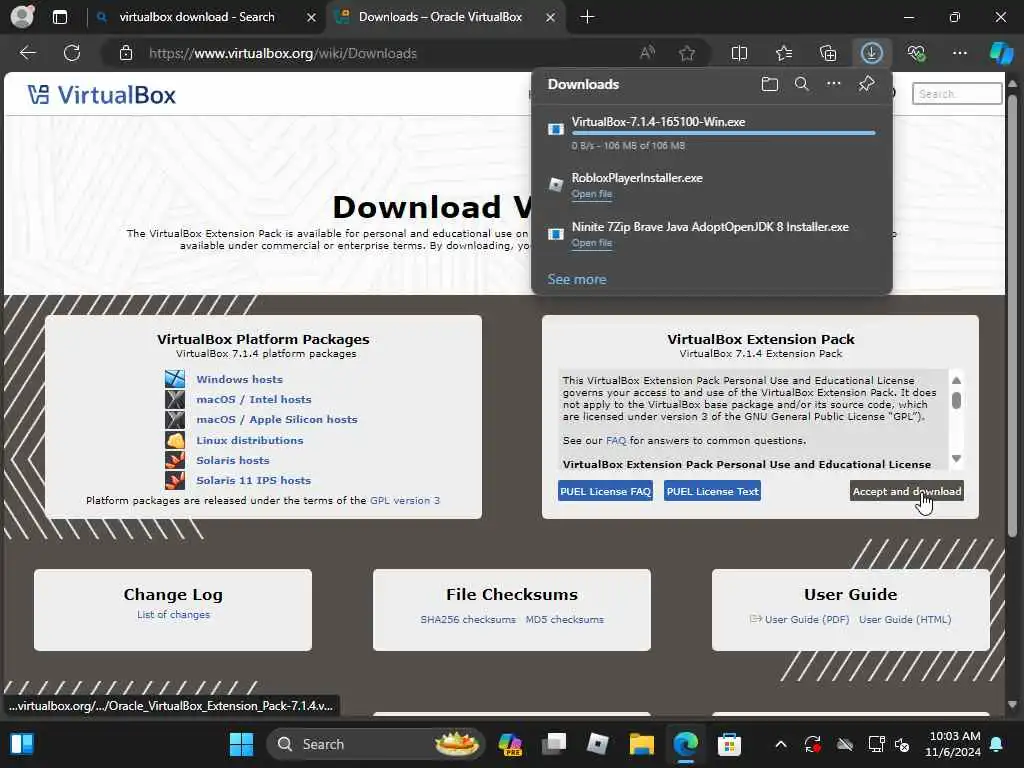Open a new browser tab
The image size is (1024, 768).
(x=587, y=17)
